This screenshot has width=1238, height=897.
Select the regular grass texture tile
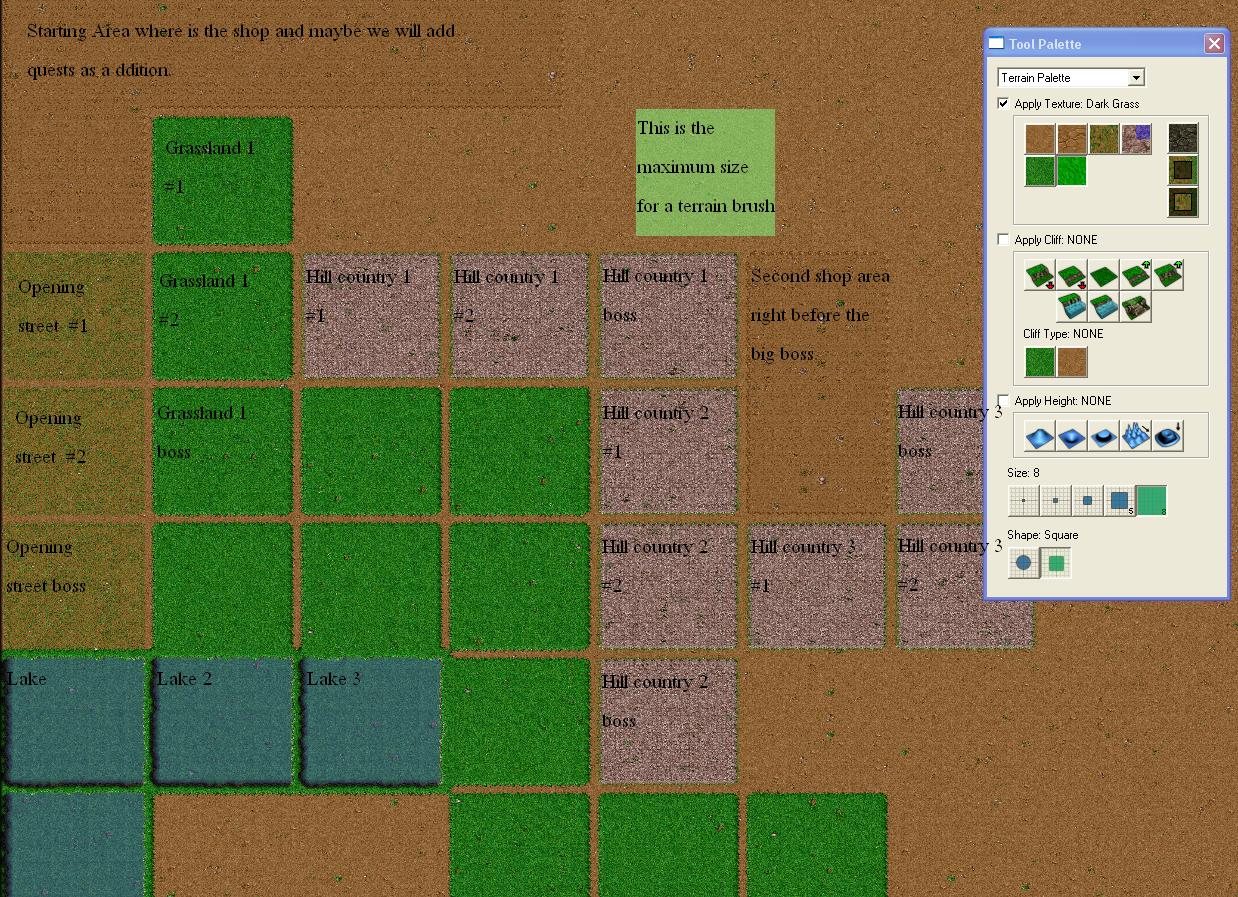click(x=1040, y=171)
